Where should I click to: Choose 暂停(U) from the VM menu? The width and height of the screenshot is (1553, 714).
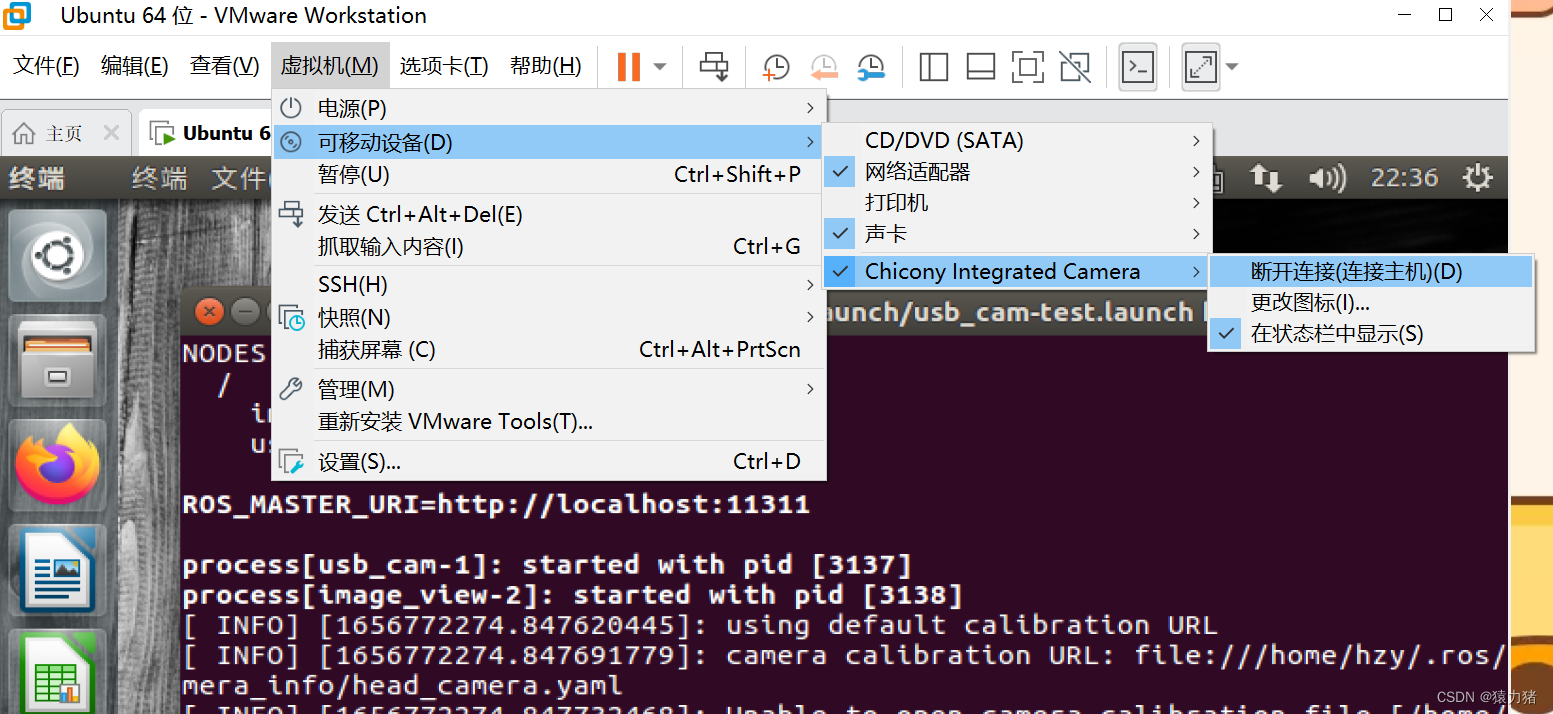(x=548, y=175)
